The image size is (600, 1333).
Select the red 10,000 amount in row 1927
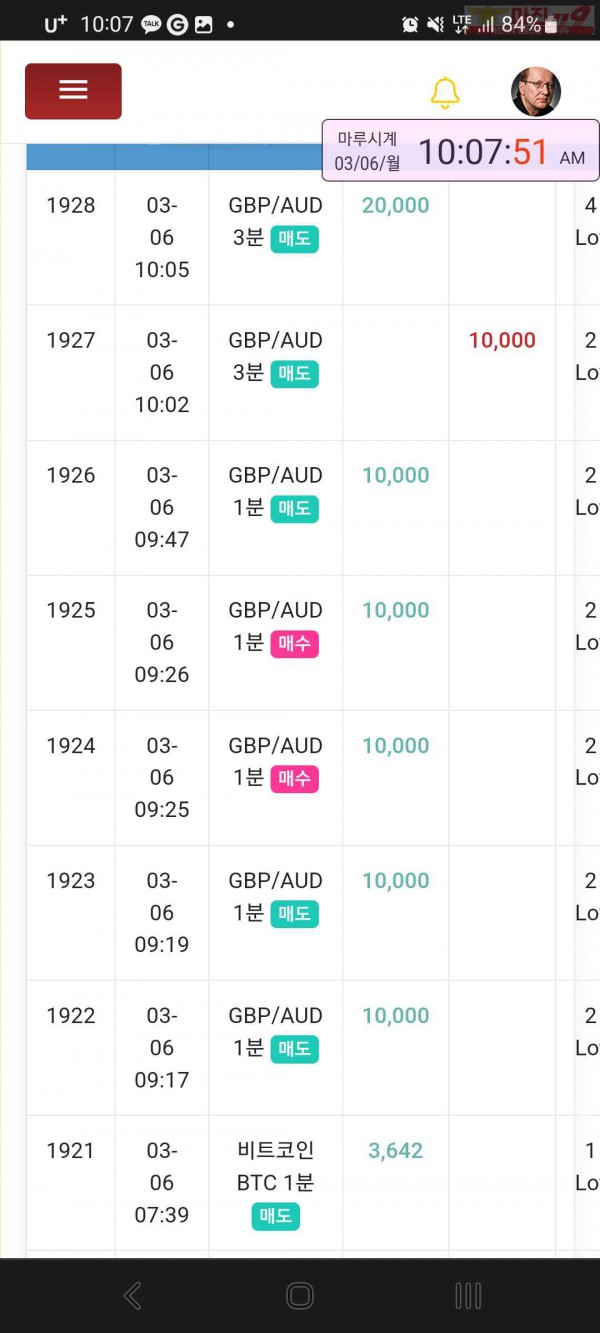pyautogui.click(x=502, y=340)
